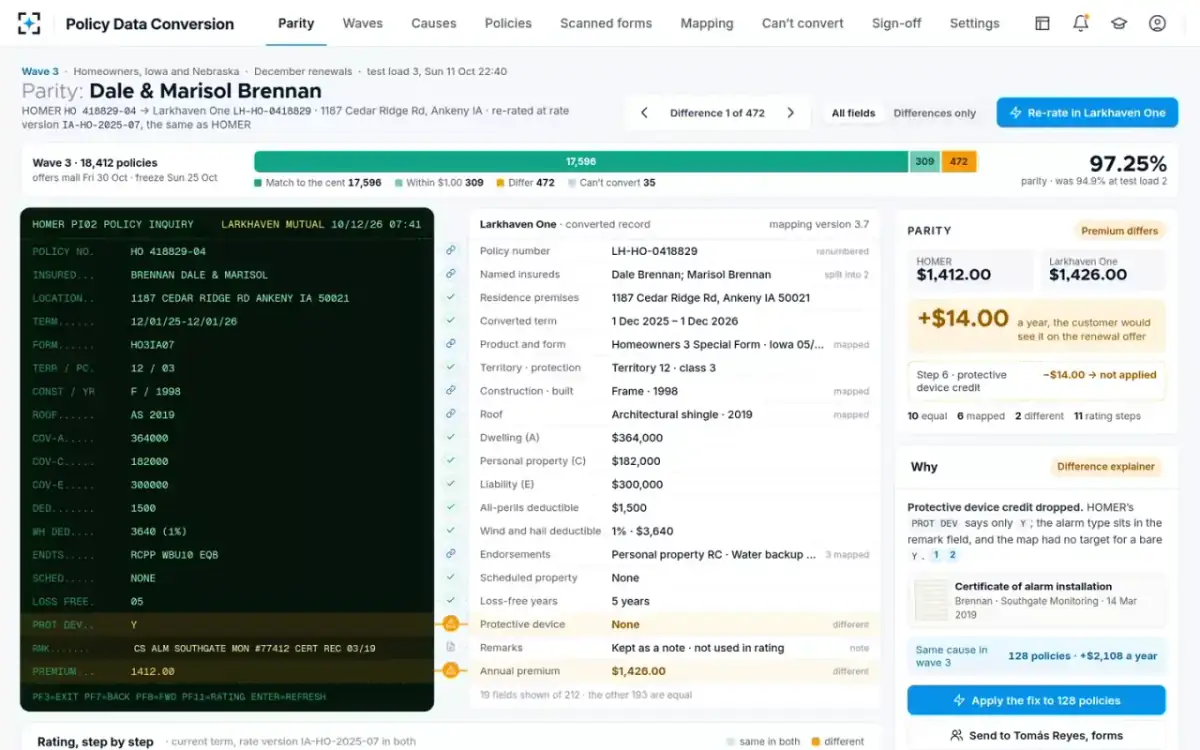Switch view to Differences only

pyautogui.click(x=934, y=113)
